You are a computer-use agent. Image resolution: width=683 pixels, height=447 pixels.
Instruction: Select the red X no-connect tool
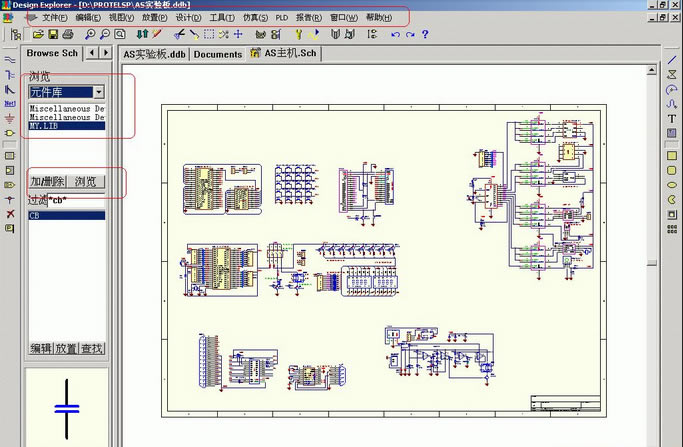(10, 214)
